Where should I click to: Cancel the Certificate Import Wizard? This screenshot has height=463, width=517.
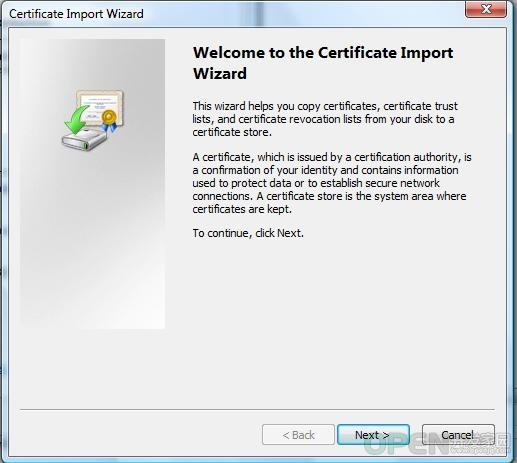tap(458, 435)
